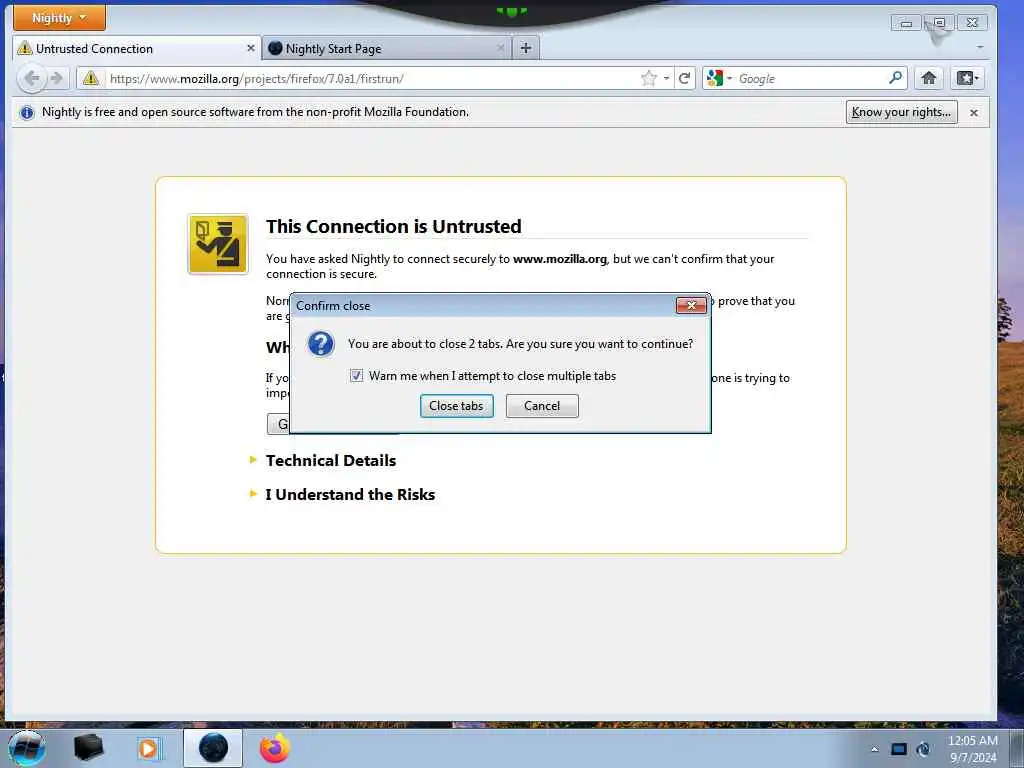Open the Windows Start menu
Image resolution: width=1024 pixels, height=768 pixels.
coord(26,748)
